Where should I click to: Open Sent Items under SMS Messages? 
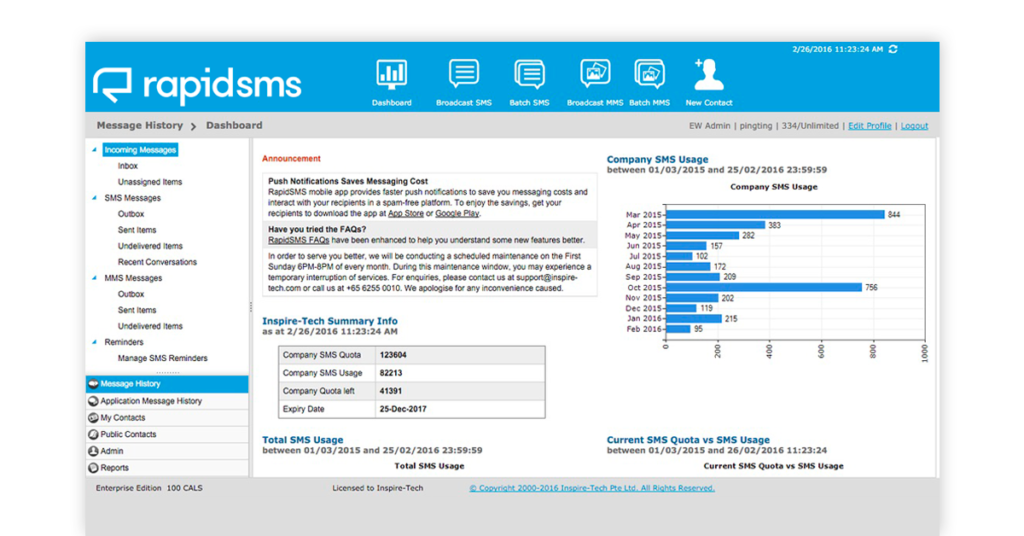coord(137,230)
